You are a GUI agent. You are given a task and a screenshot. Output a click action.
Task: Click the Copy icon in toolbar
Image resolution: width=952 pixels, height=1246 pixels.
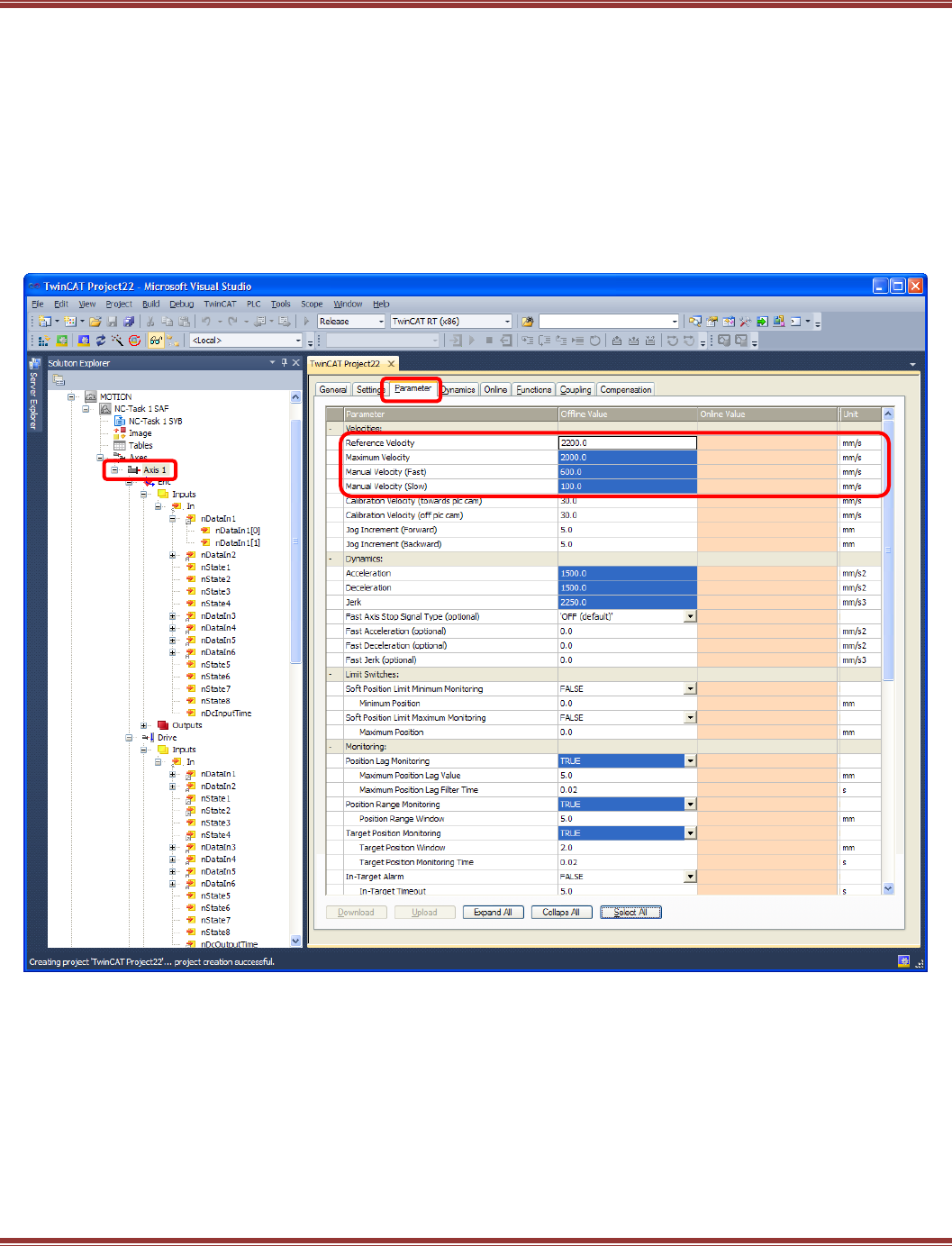[x=168, y=322]
